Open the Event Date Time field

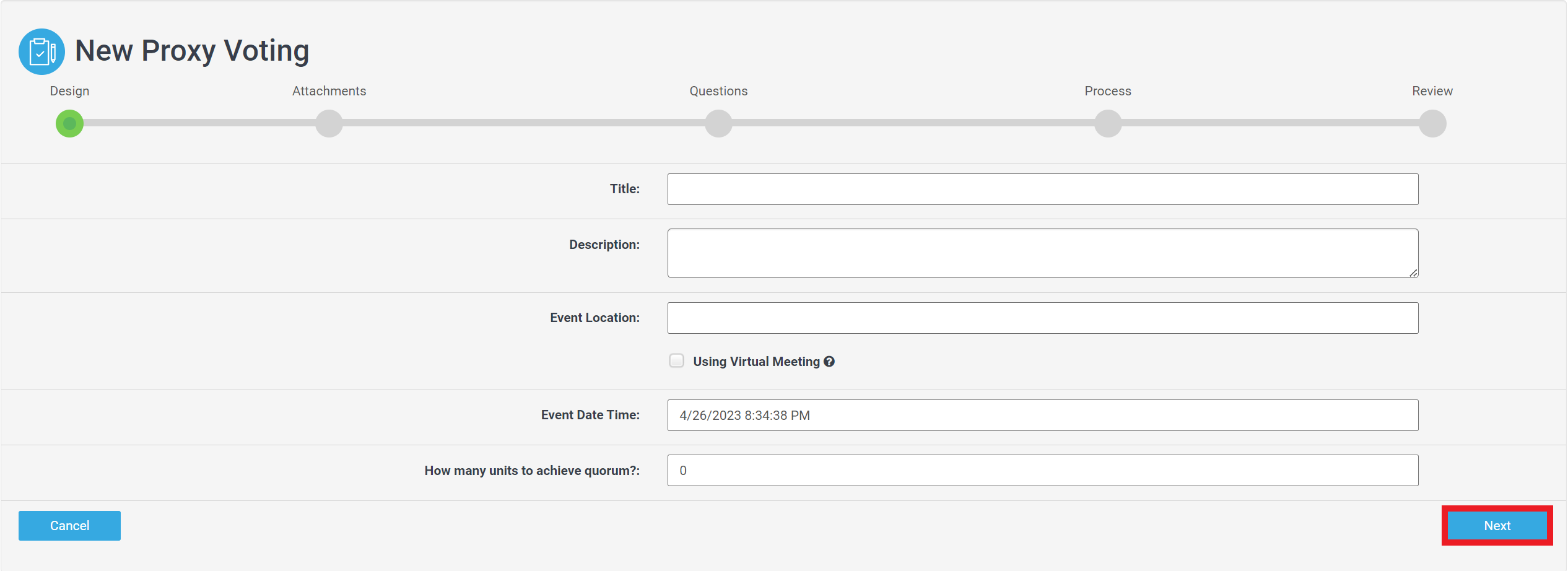(x=1042, y=415)
